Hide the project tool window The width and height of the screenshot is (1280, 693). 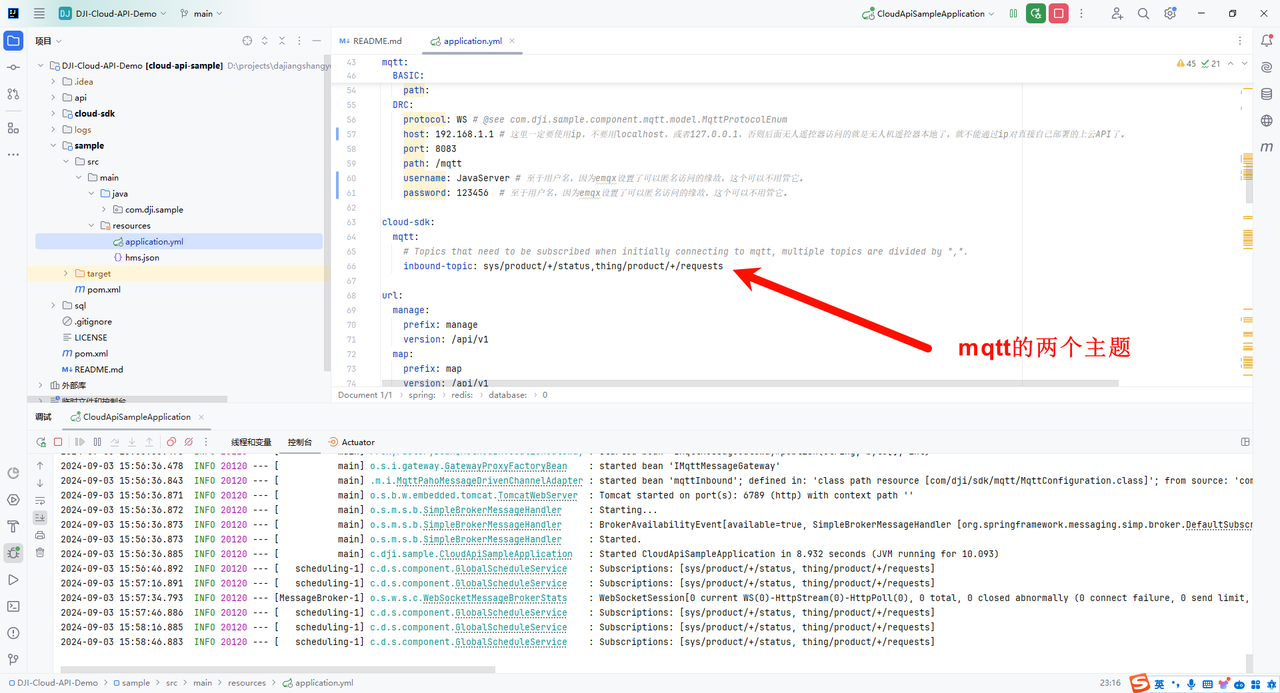pyautogui.click(x=316, y=41)
